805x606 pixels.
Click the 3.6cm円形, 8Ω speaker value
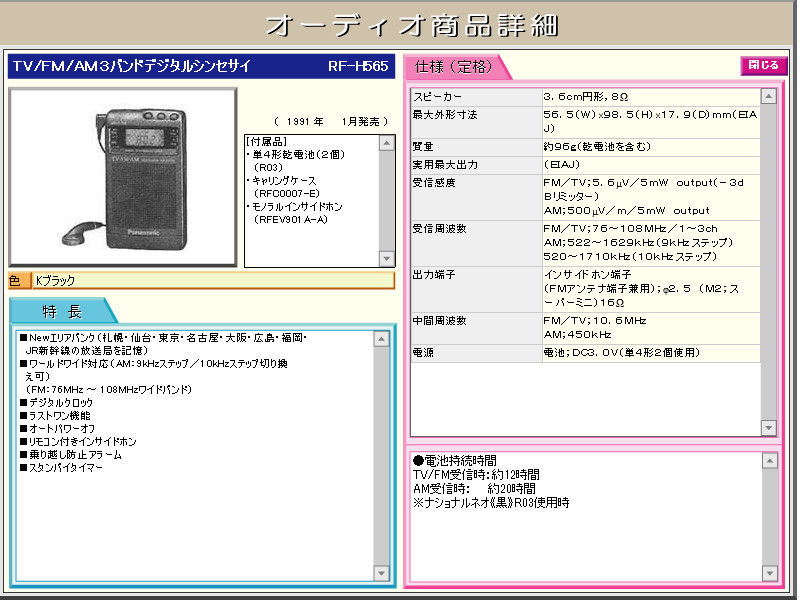click(586, 97)
